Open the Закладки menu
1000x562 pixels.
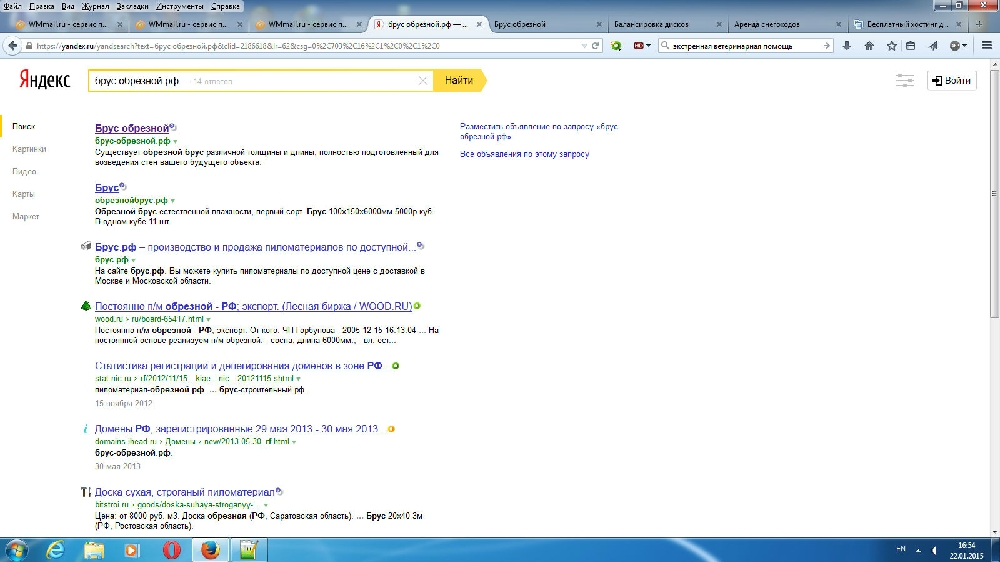(x=132, y=6)
